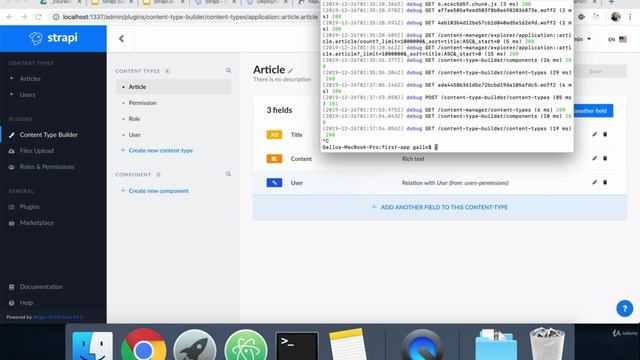Search content types with magnifier icon
Screen dimensions: 640x360
229,71
